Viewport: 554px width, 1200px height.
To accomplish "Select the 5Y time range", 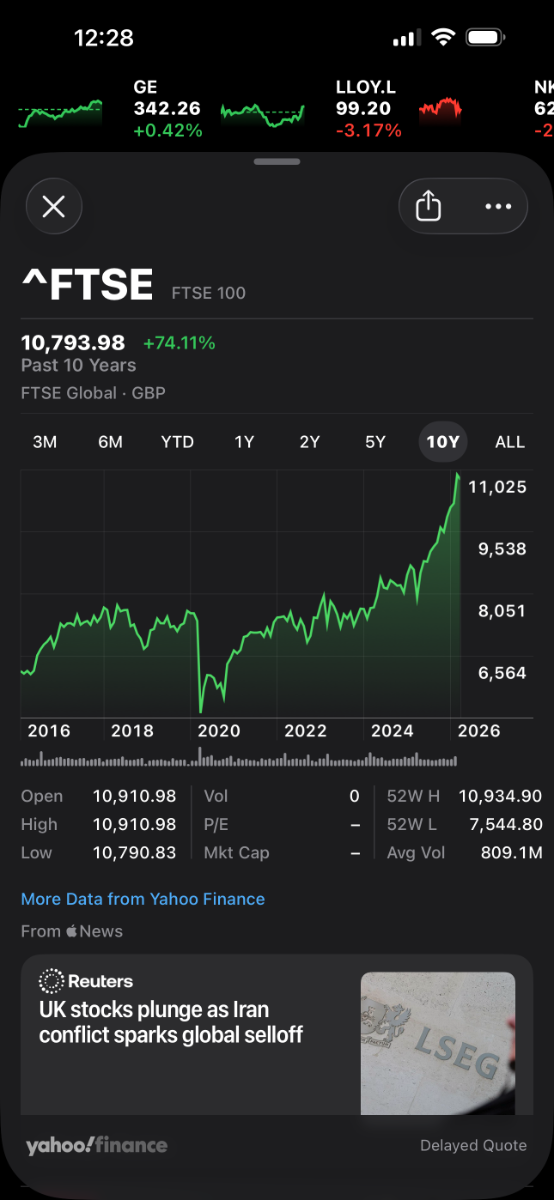I will (x=375, y=442).
